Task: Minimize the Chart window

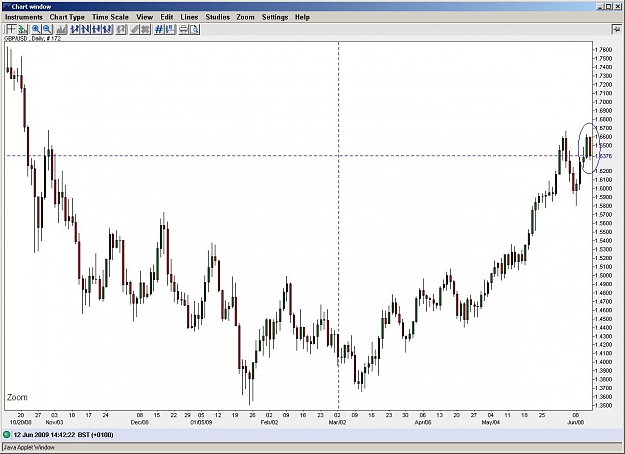Action: 601,6
